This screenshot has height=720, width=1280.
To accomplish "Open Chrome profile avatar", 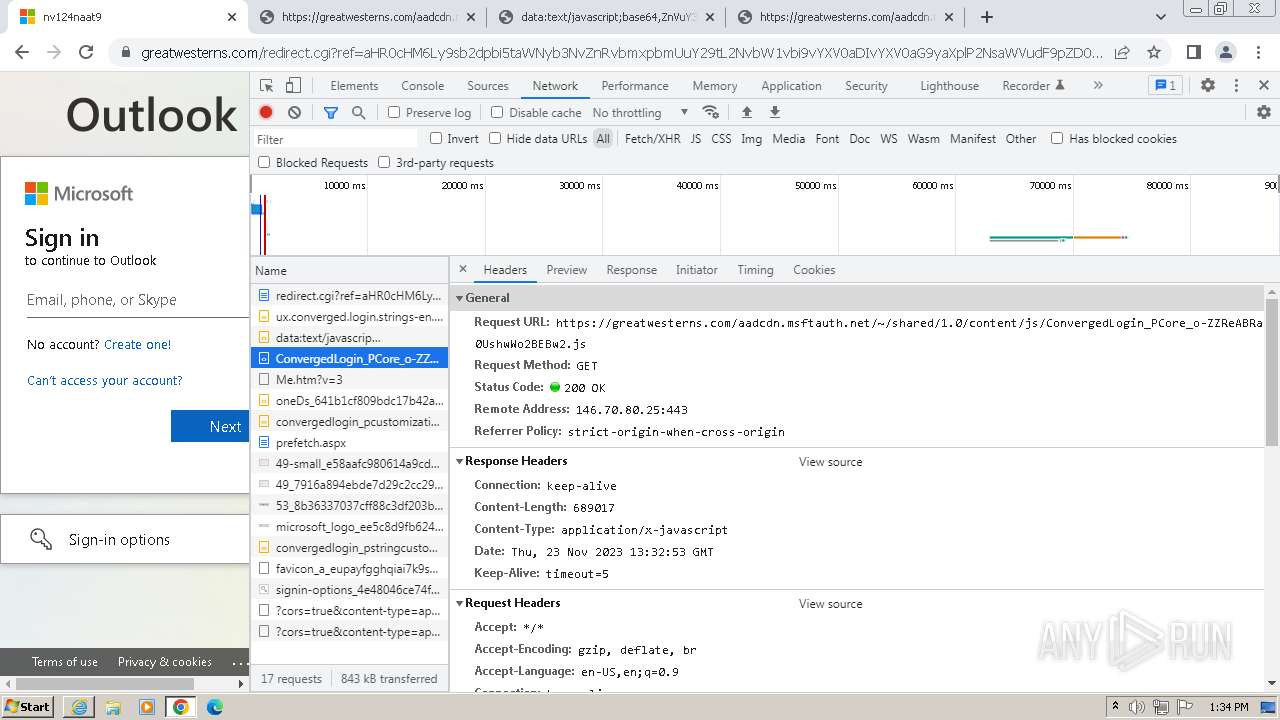I will pos(1226,52).
